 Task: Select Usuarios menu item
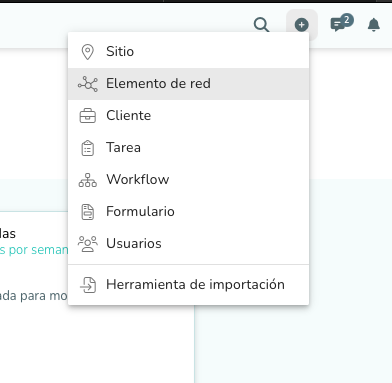pos(188,244)
